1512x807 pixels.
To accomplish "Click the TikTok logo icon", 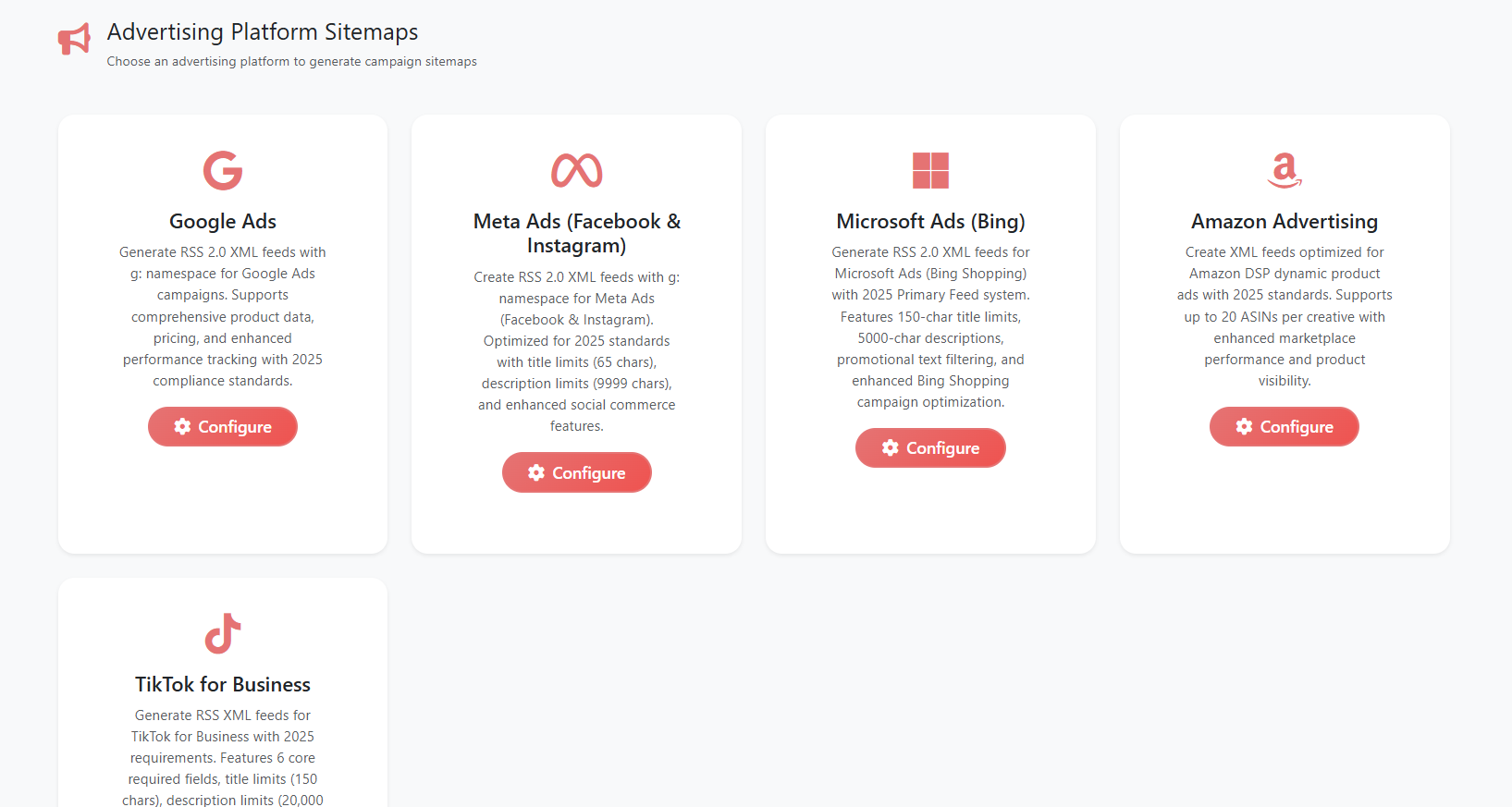I will [223, 633].
